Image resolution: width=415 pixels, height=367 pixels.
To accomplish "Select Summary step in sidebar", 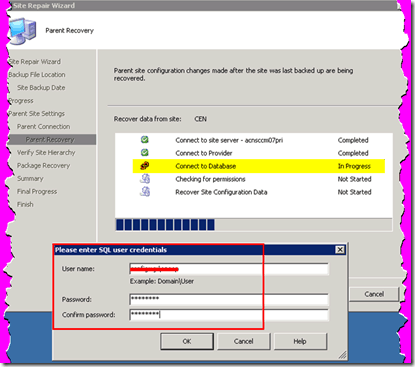I will [x=30, y=179].
